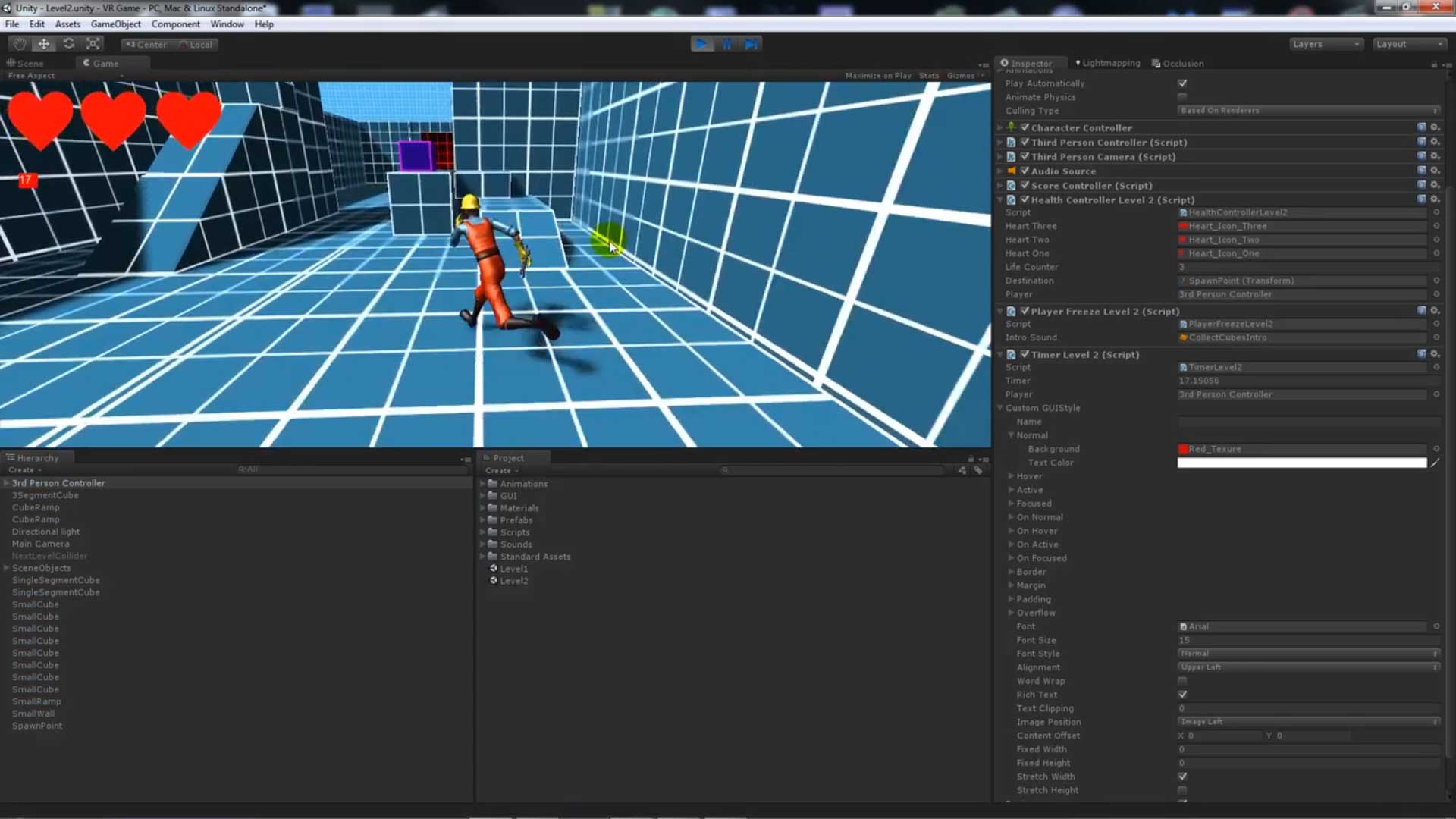Click the Inspector lock icon
This screenshot has height=819, width=1456.
coord(1434,64)
